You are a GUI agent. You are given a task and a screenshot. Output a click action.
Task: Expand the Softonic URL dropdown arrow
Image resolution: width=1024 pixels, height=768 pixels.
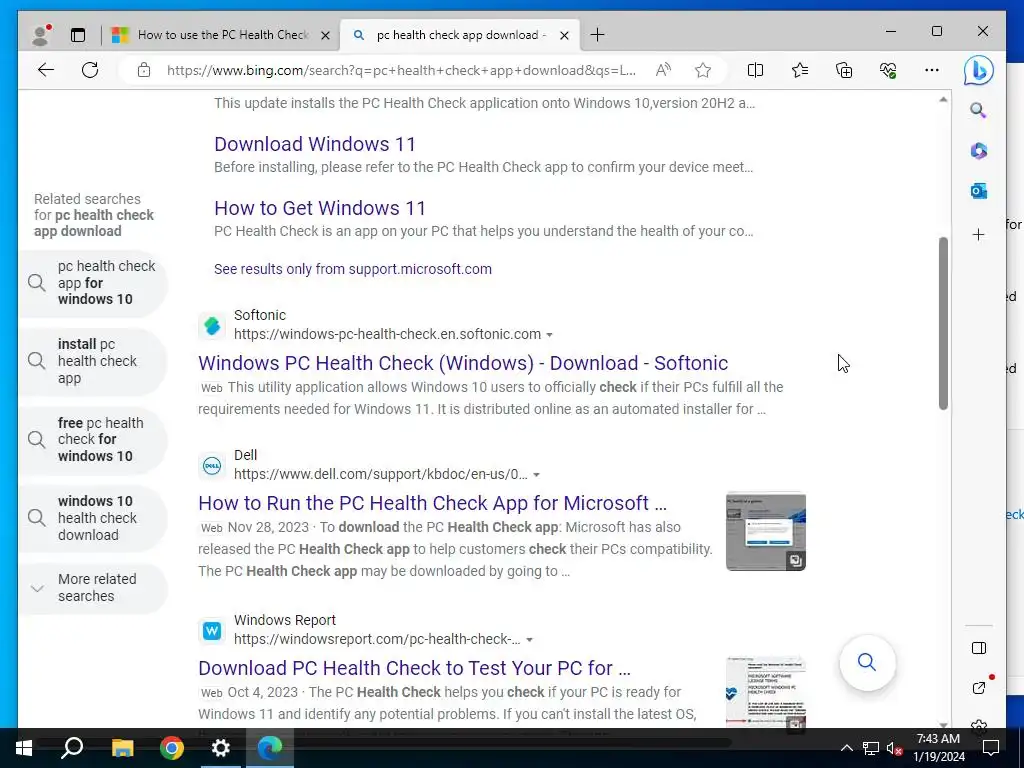click(x=549, y=334)
